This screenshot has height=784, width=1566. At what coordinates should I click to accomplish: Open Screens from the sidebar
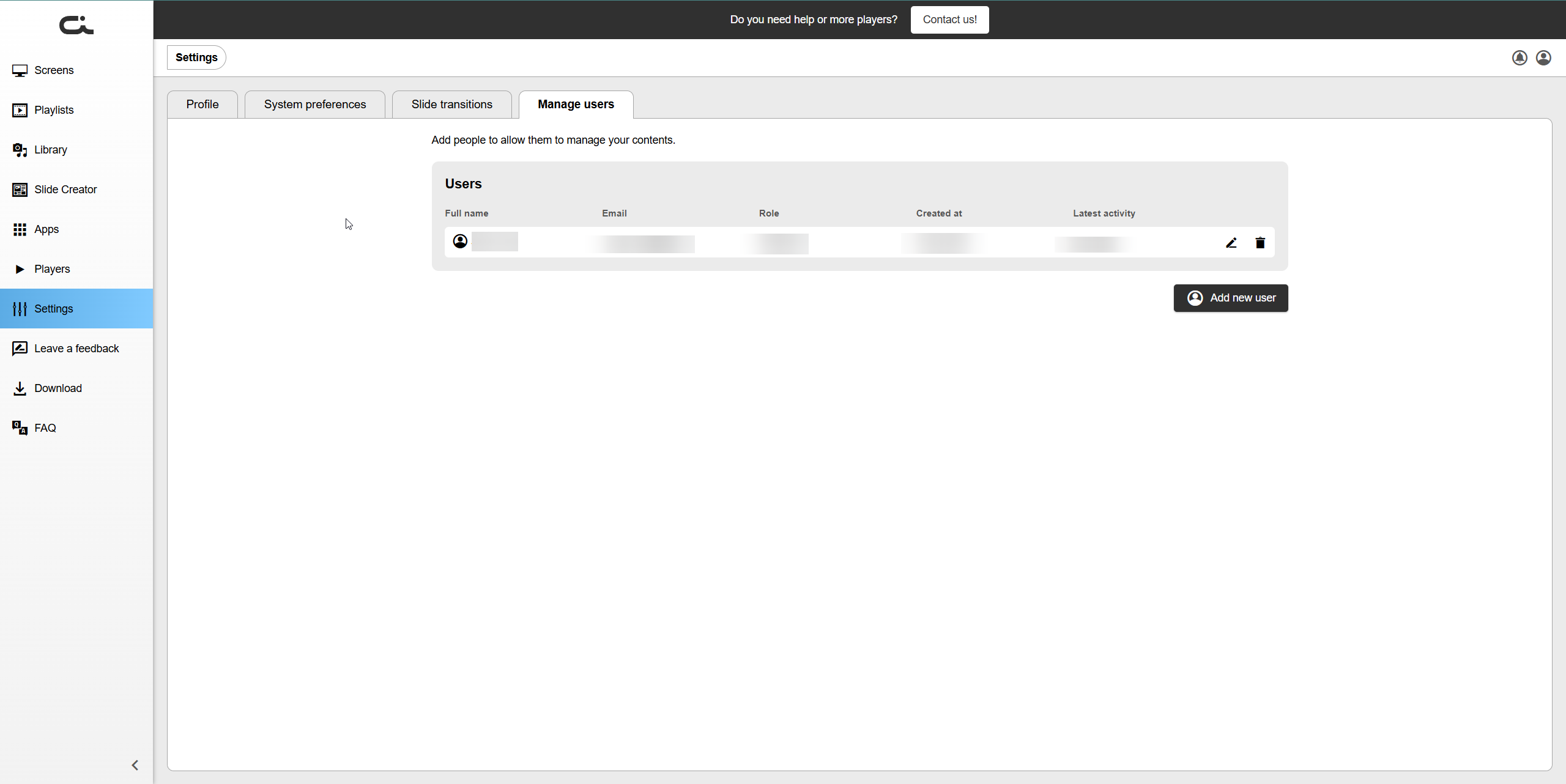tap(54, 70)
